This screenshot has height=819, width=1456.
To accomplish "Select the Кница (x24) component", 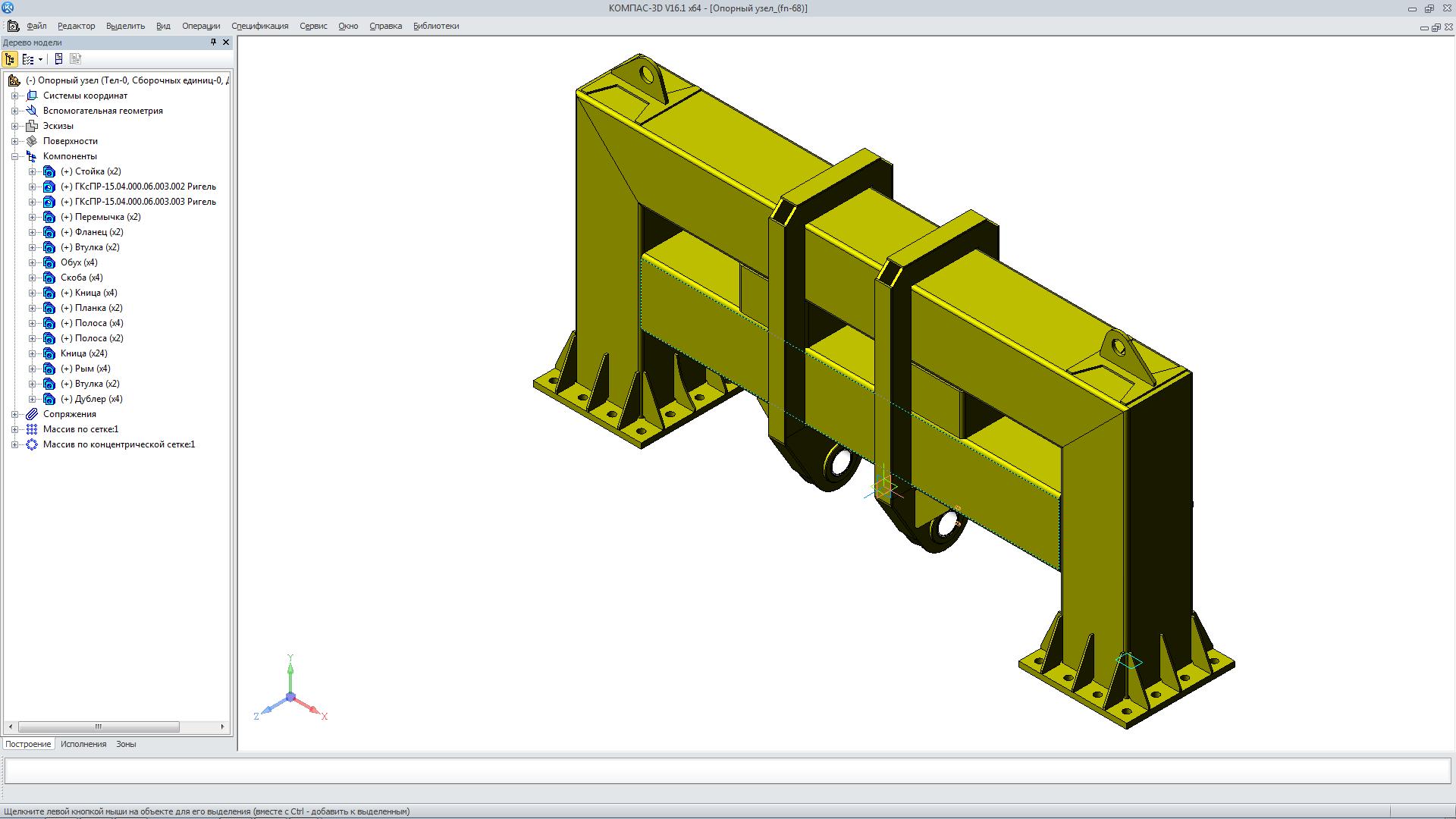I will (x=83, y=353).
